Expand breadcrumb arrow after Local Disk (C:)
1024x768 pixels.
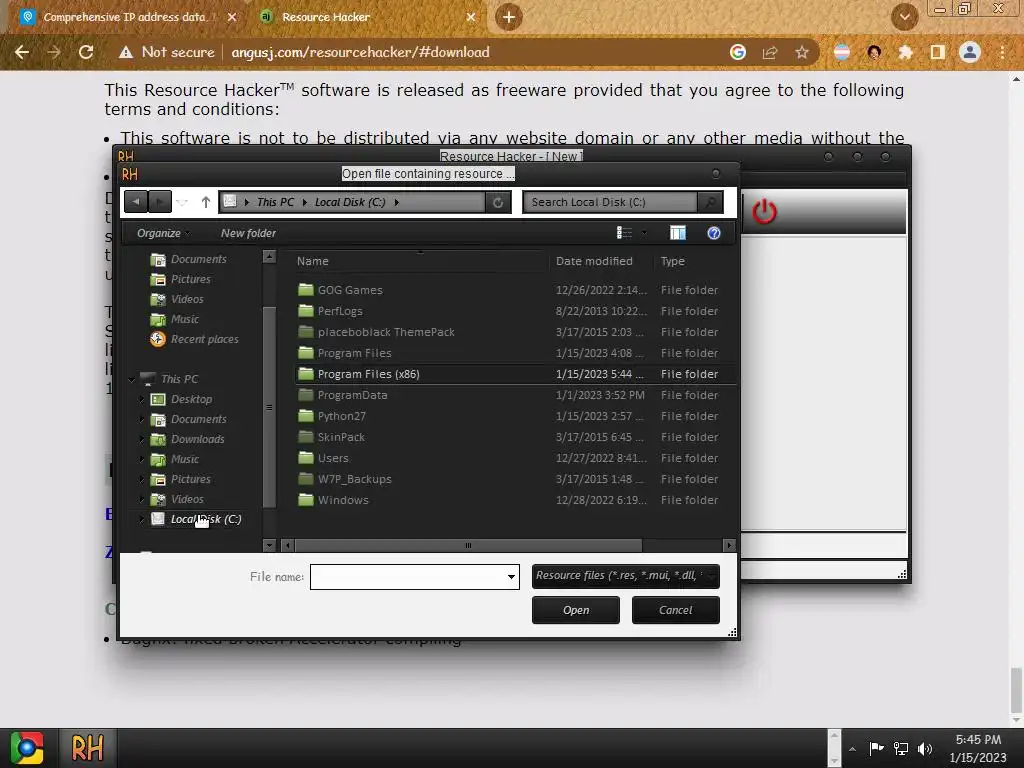coord(396,202)
